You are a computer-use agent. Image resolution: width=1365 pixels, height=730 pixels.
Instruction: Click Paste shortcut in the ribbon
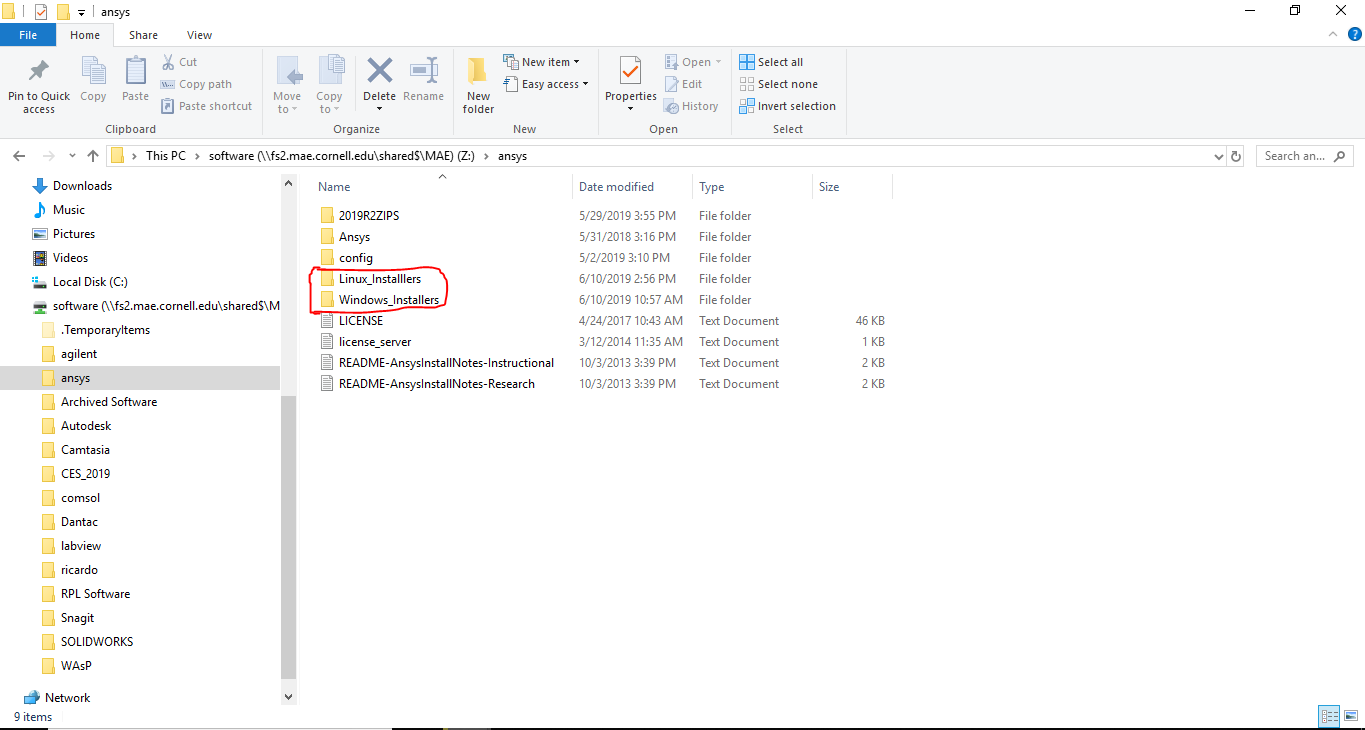click(x=206, y=106)
